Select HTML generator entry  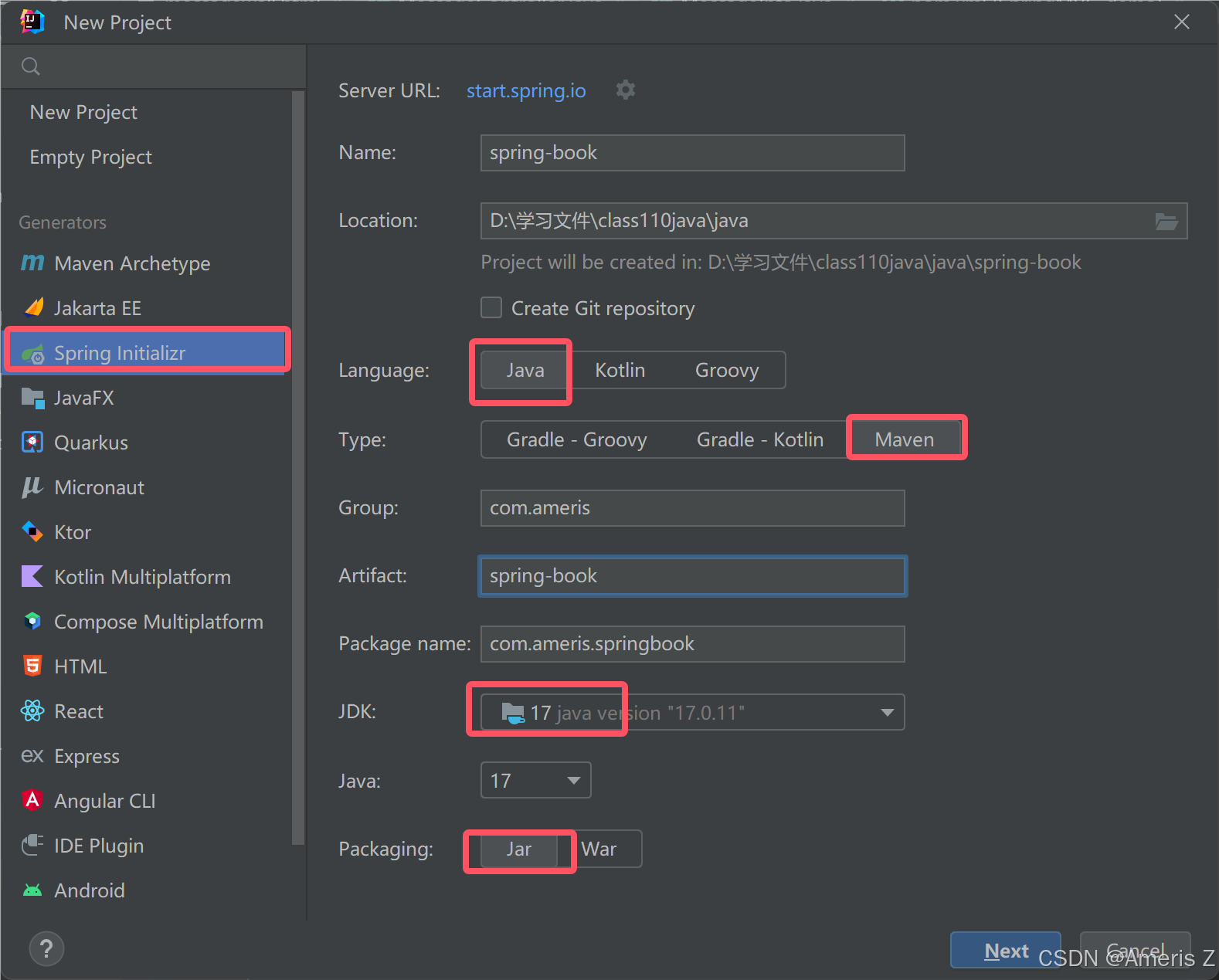pyautogui.click(x=147, y=667)
